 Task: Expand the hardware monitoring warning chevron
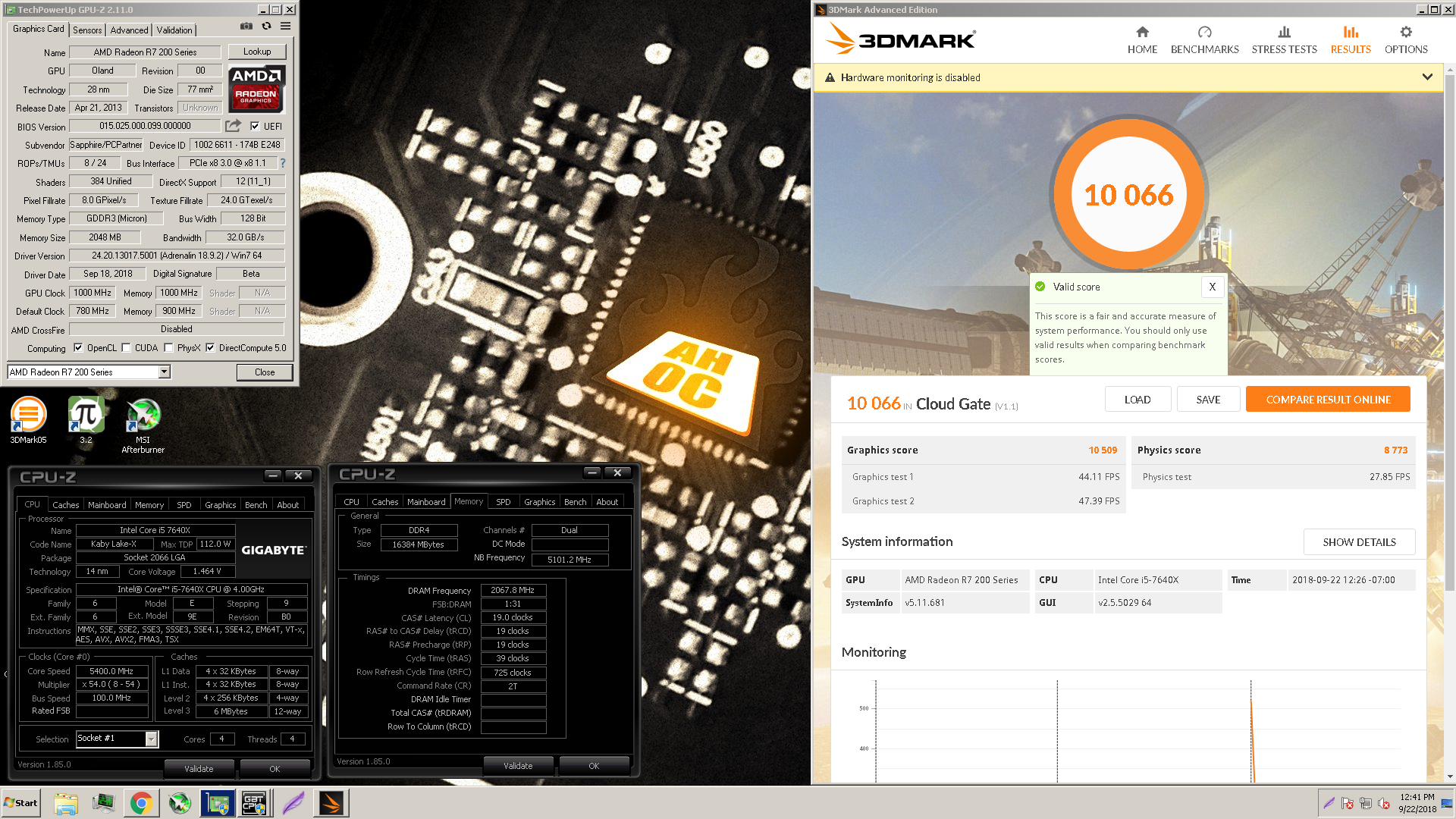(1426, 77)
